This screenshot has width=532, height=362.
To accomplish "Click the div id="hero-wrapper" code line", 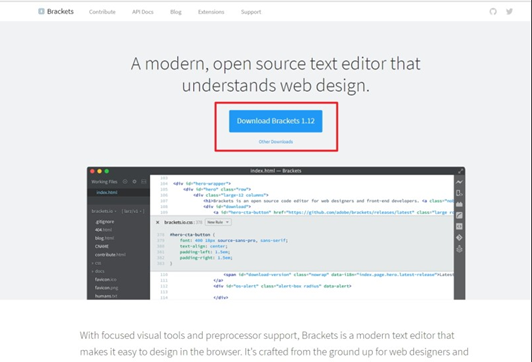I will pos(202,184).
